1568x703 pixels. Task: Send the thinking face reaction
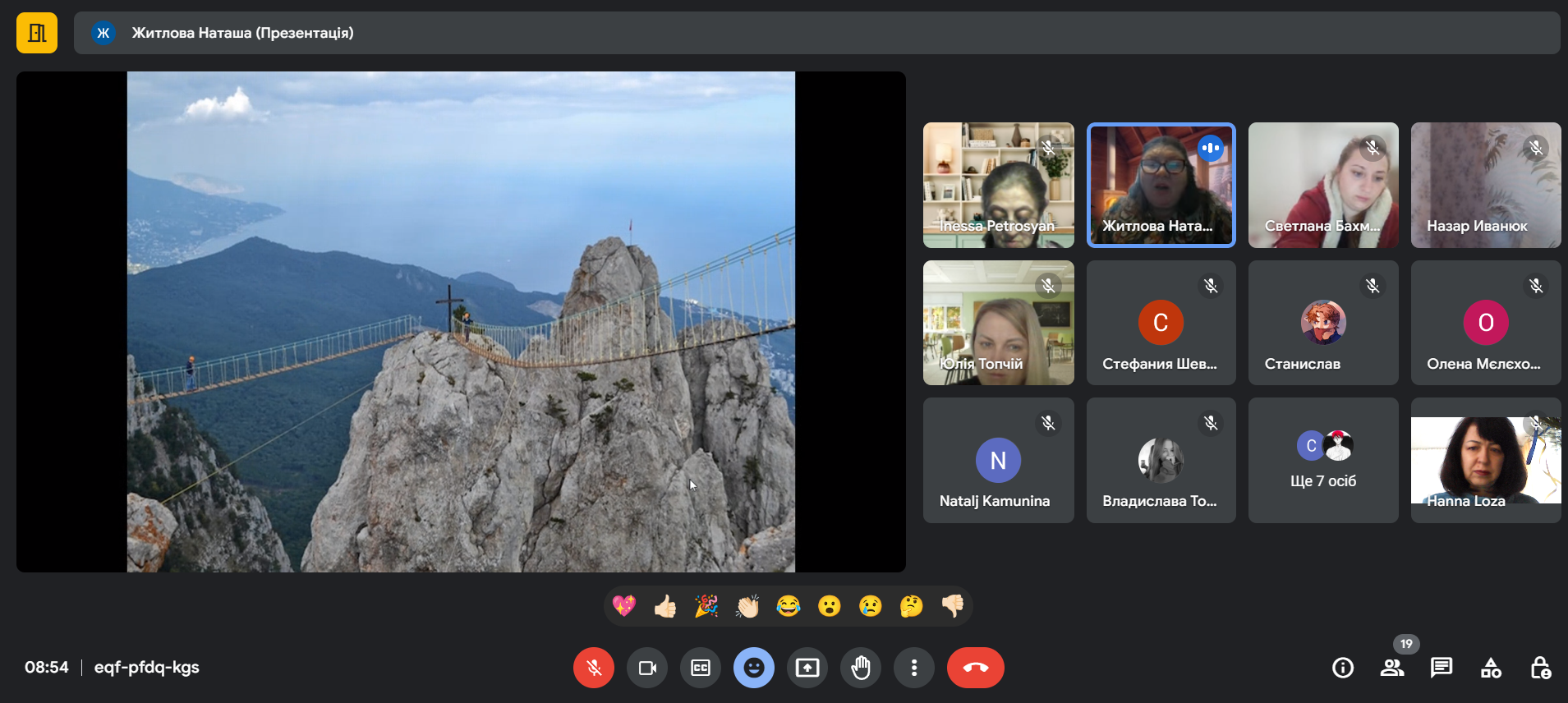pyautogui.click(x=912, y=606)
